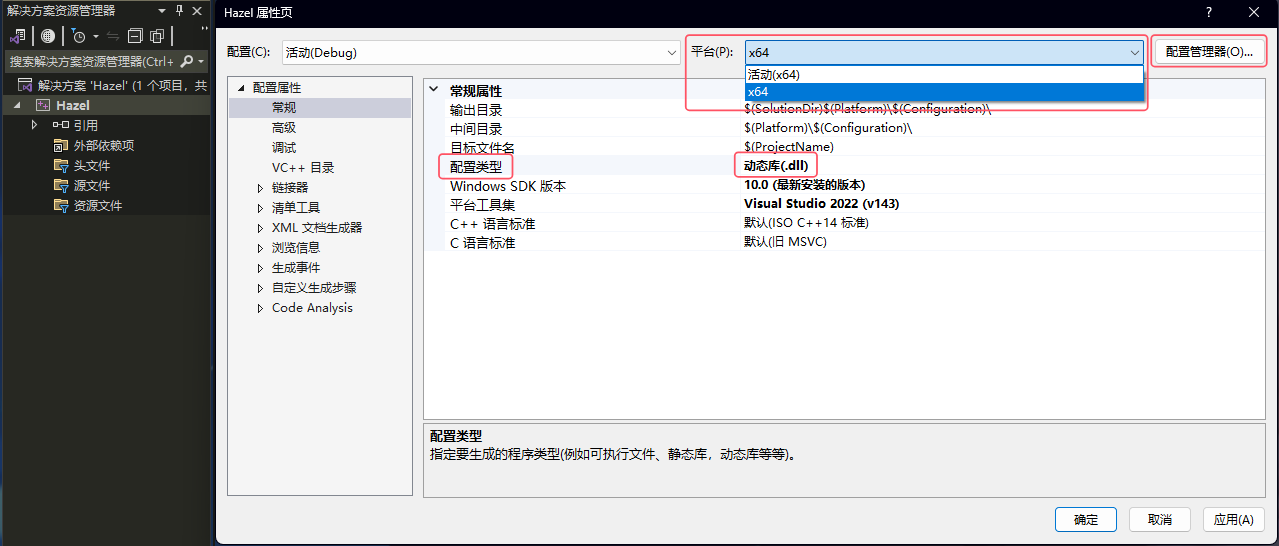Click the help question mark in dialog title

click(1208, 12)
